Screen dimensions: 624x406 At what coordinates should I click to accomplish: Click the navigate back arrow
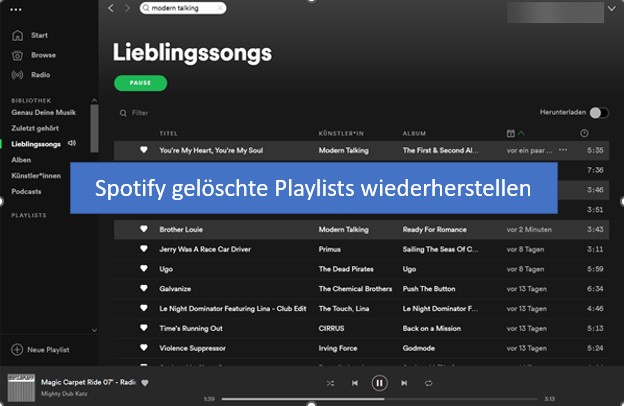click(x=111, y=8)
